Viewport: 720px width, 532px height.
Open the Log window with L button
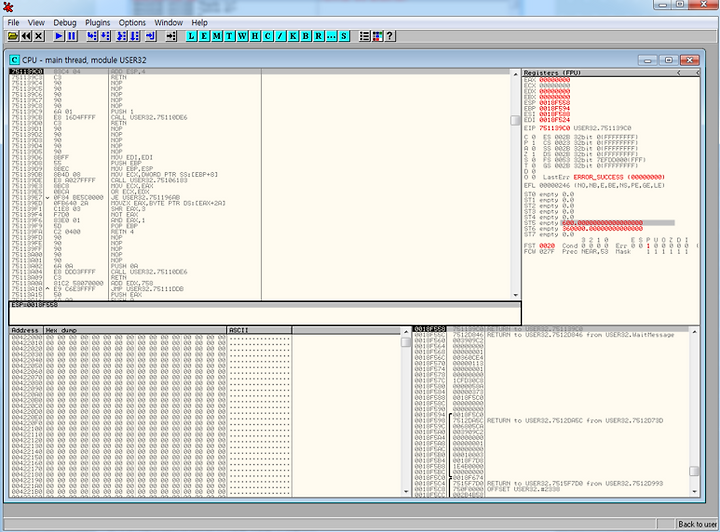[191, 36]
